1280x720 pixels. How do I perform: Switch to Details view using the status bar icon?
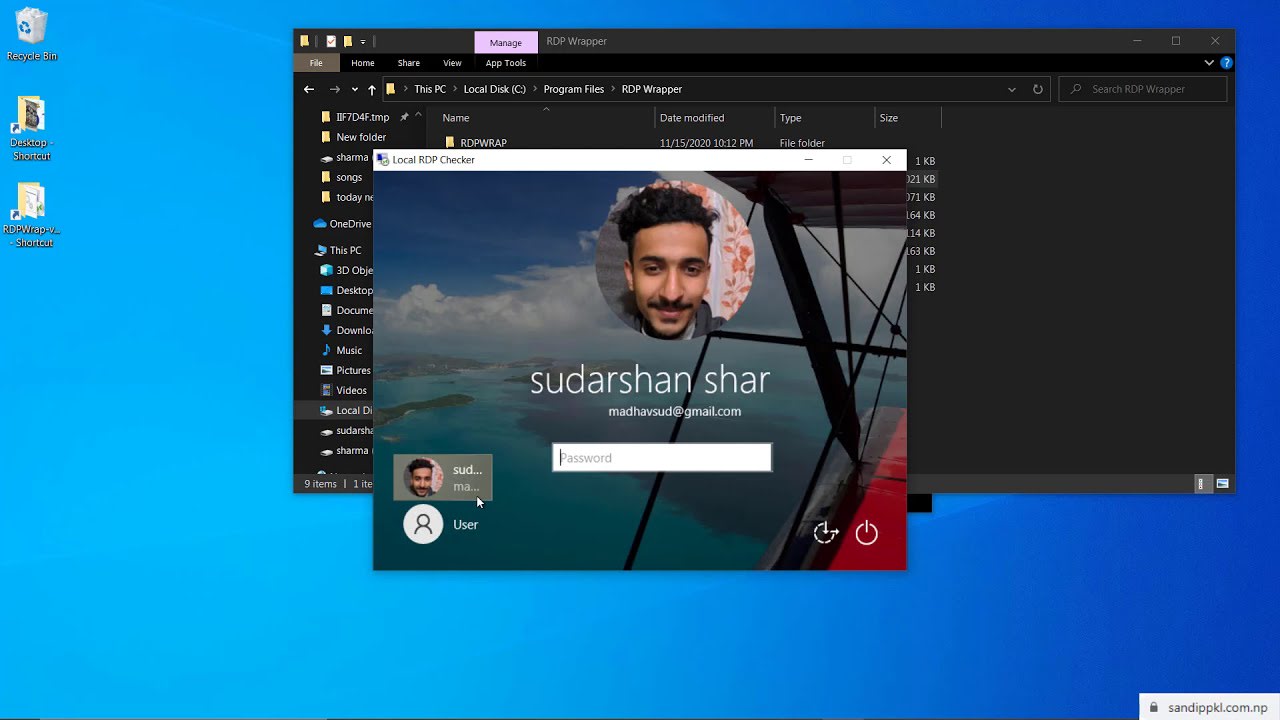1200,483
